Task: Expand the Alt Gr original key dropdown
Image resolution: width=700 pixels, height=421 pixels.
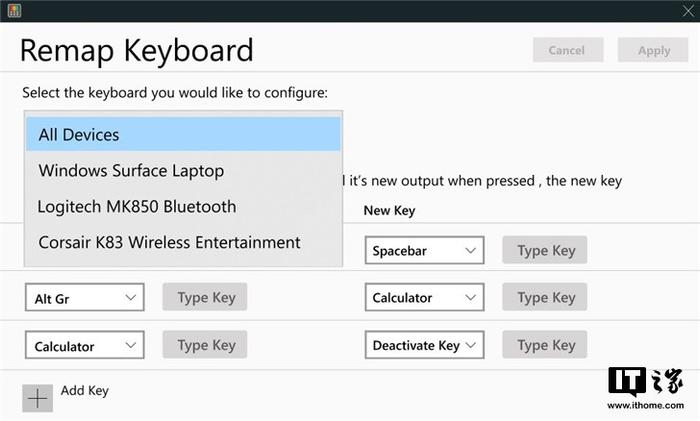Action: (x=85, y=297)
